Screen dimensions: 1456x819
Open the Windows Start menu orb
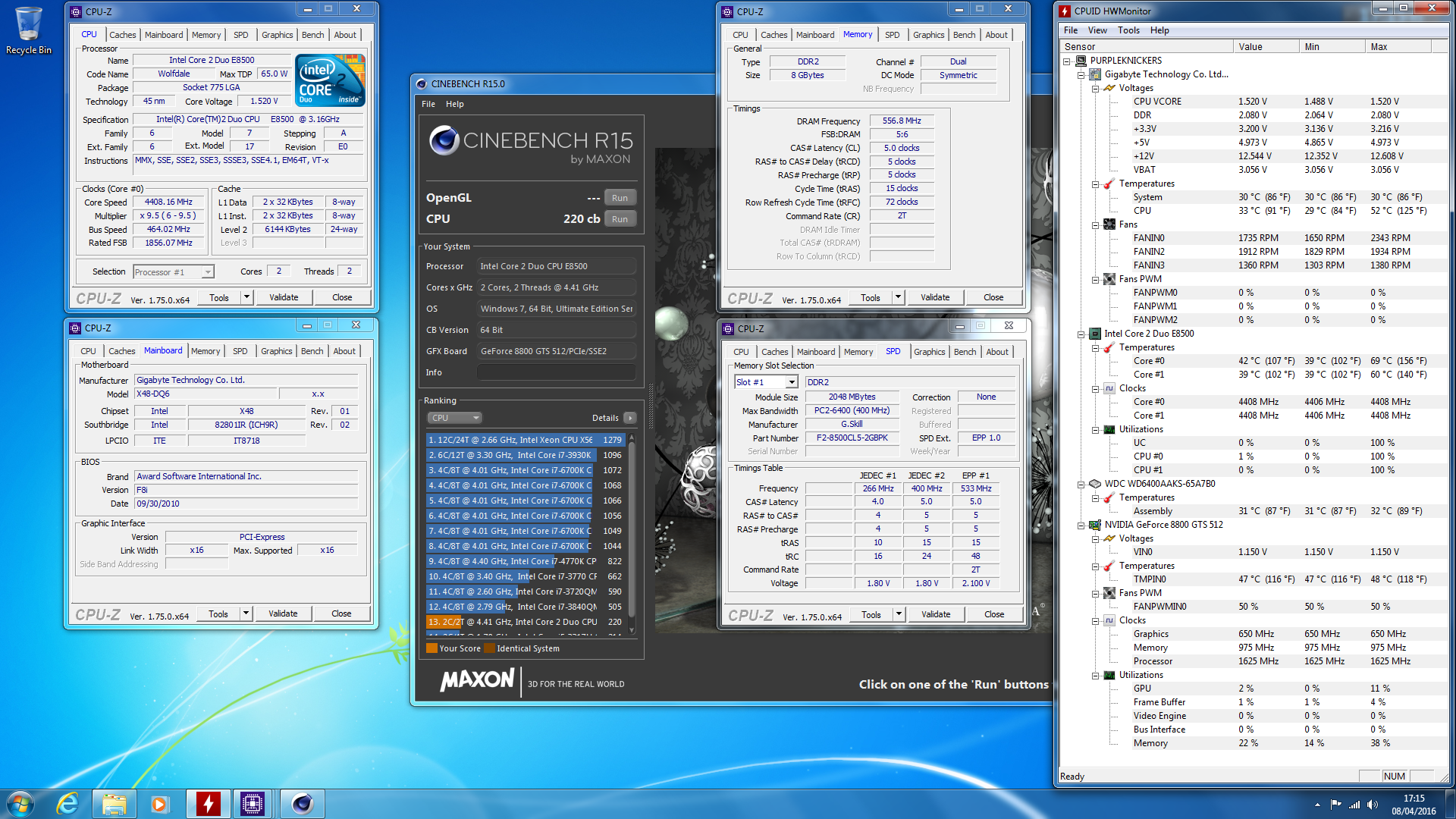coord(20,804)
